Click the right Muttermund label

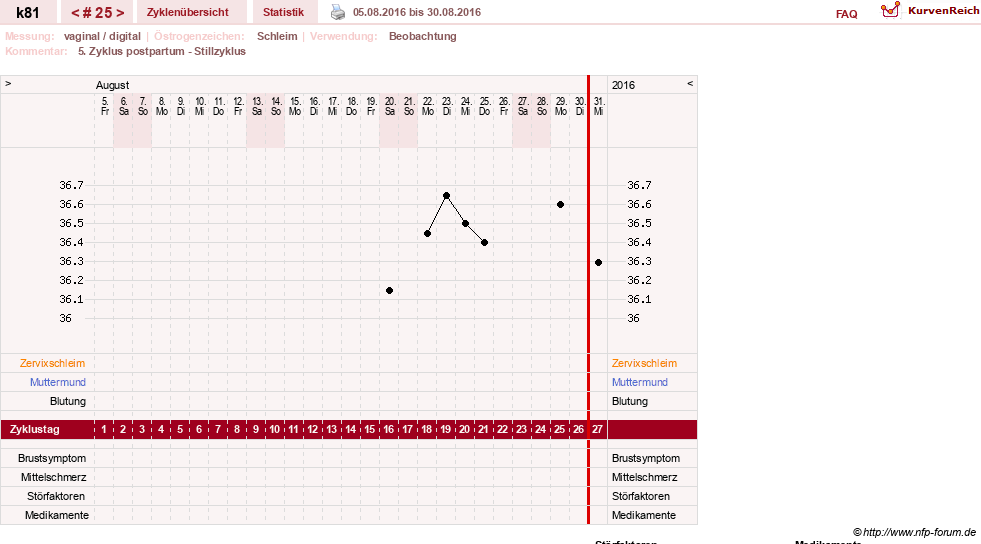pyautogui.click(x=639, y=382)
